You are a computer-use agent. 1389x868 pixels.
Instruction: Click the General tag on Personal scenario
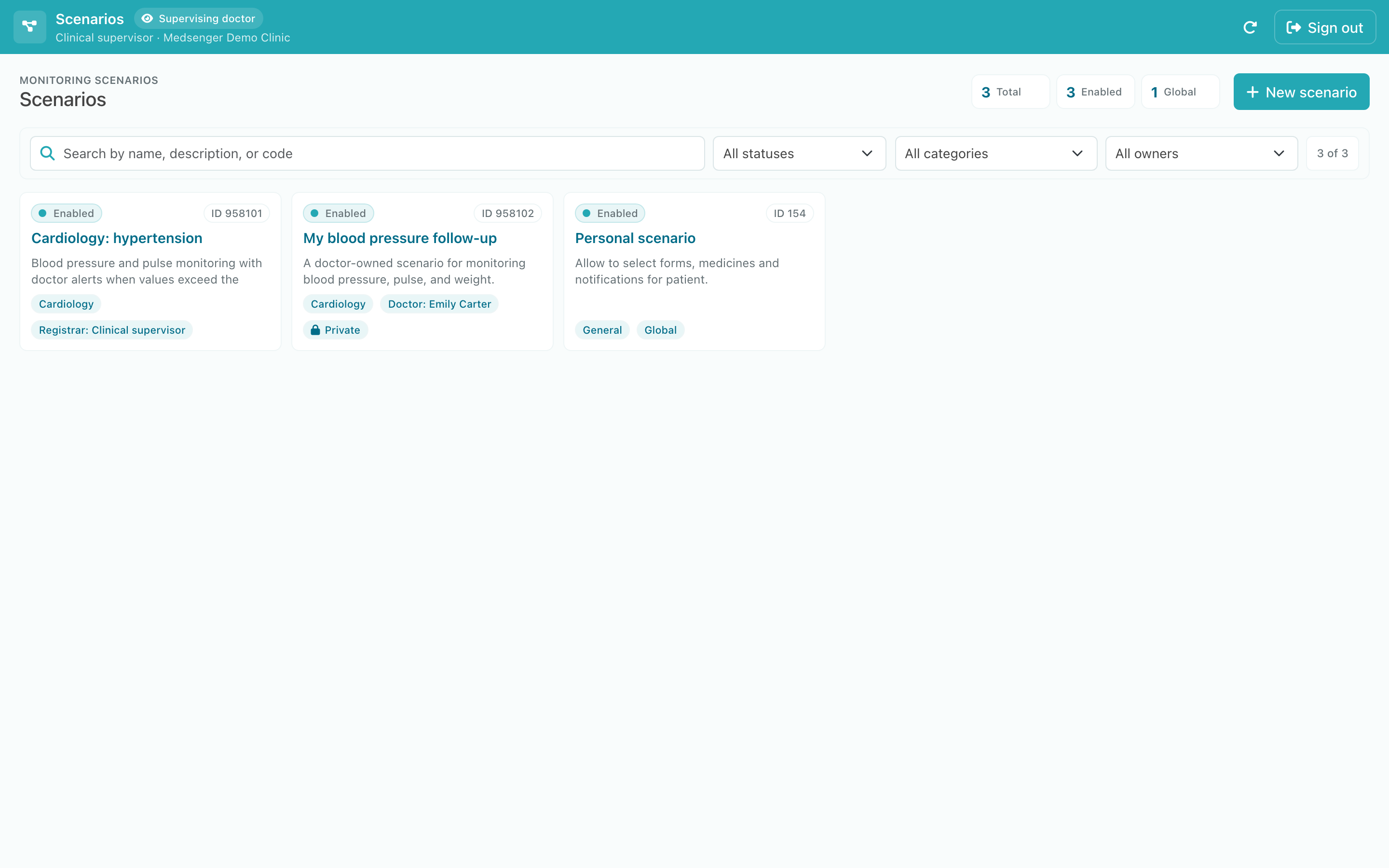(602, 329)
